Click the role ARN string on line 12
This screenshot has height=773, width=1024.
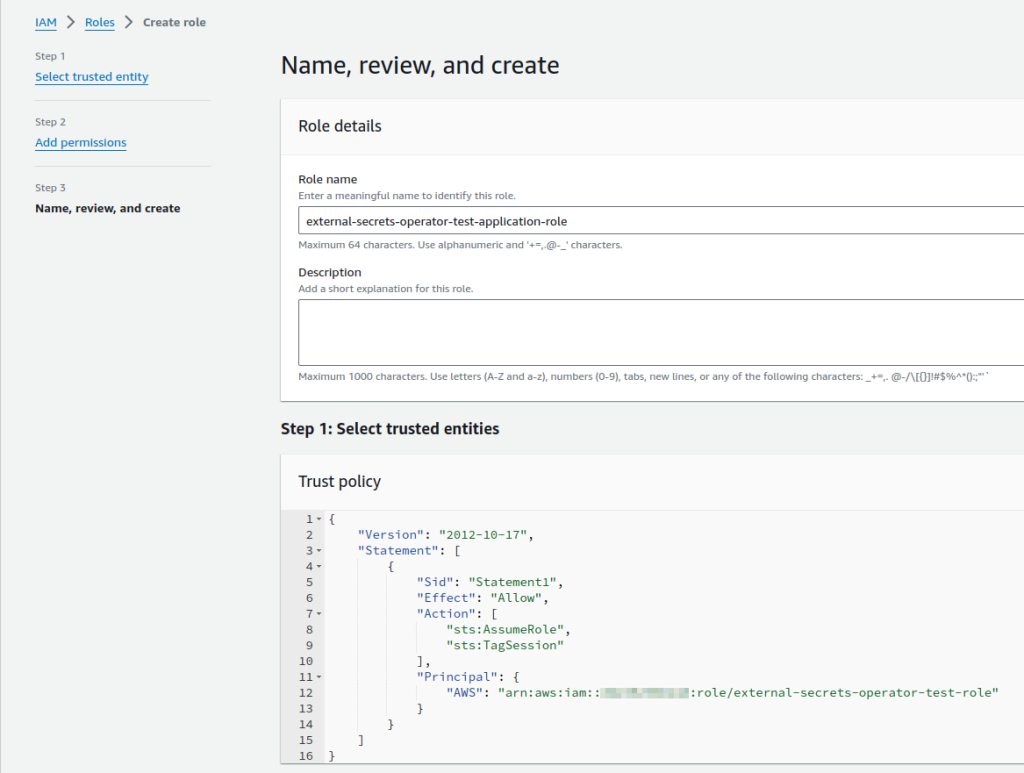pos(748,693)
